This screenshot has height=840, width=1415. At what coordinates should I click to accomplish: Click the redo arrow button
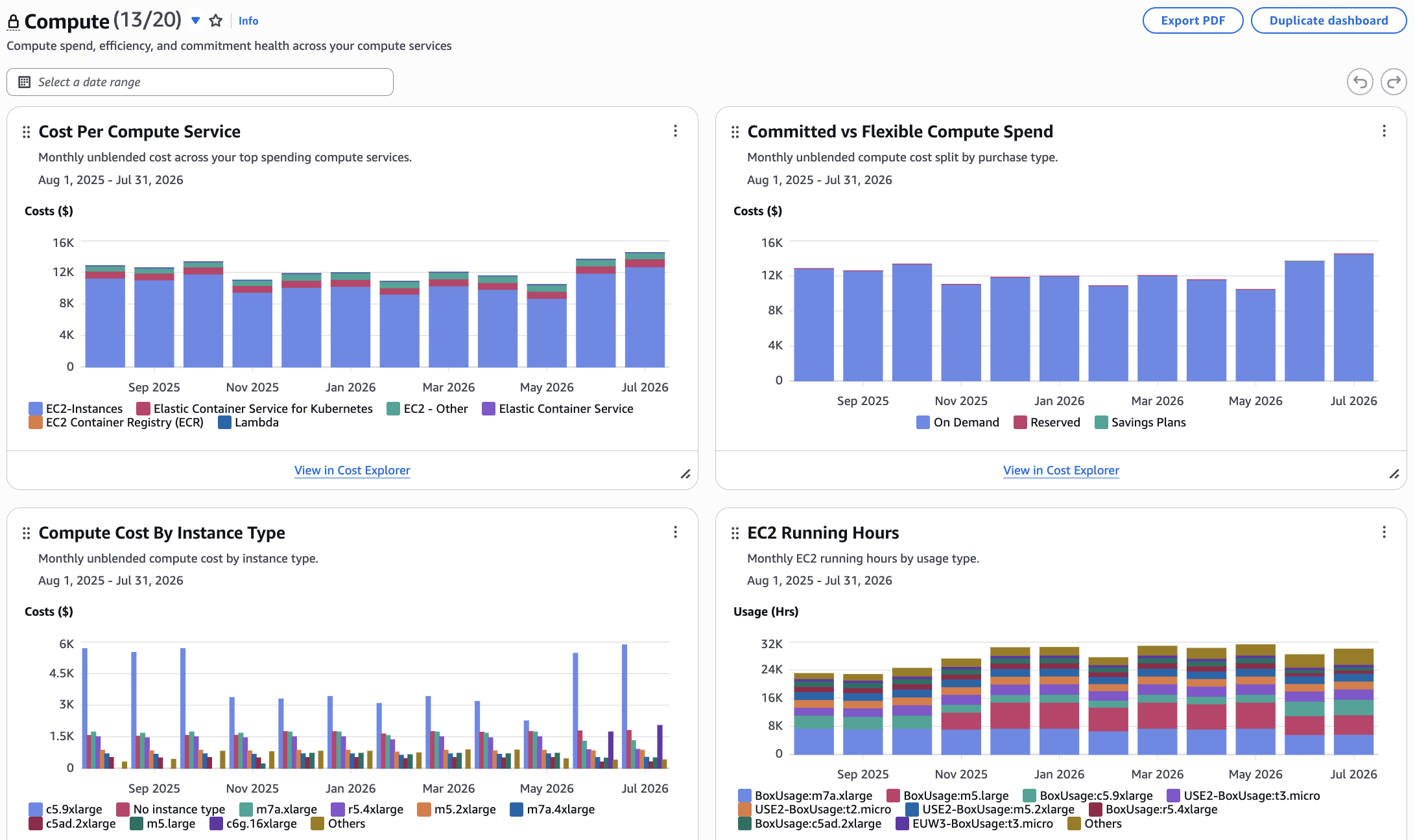pos(1394,82)
